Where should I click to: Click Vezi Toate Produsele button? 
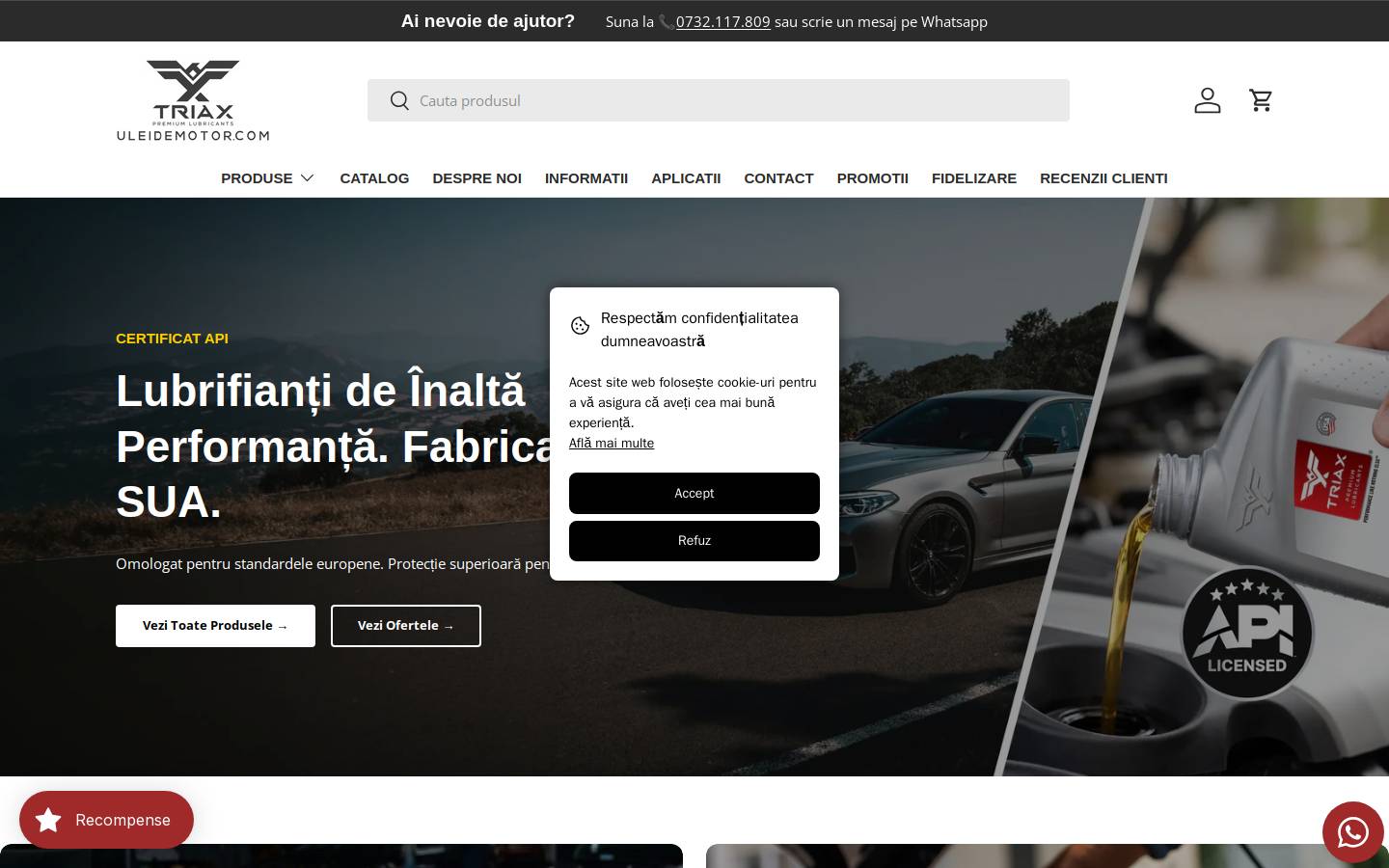215,626
